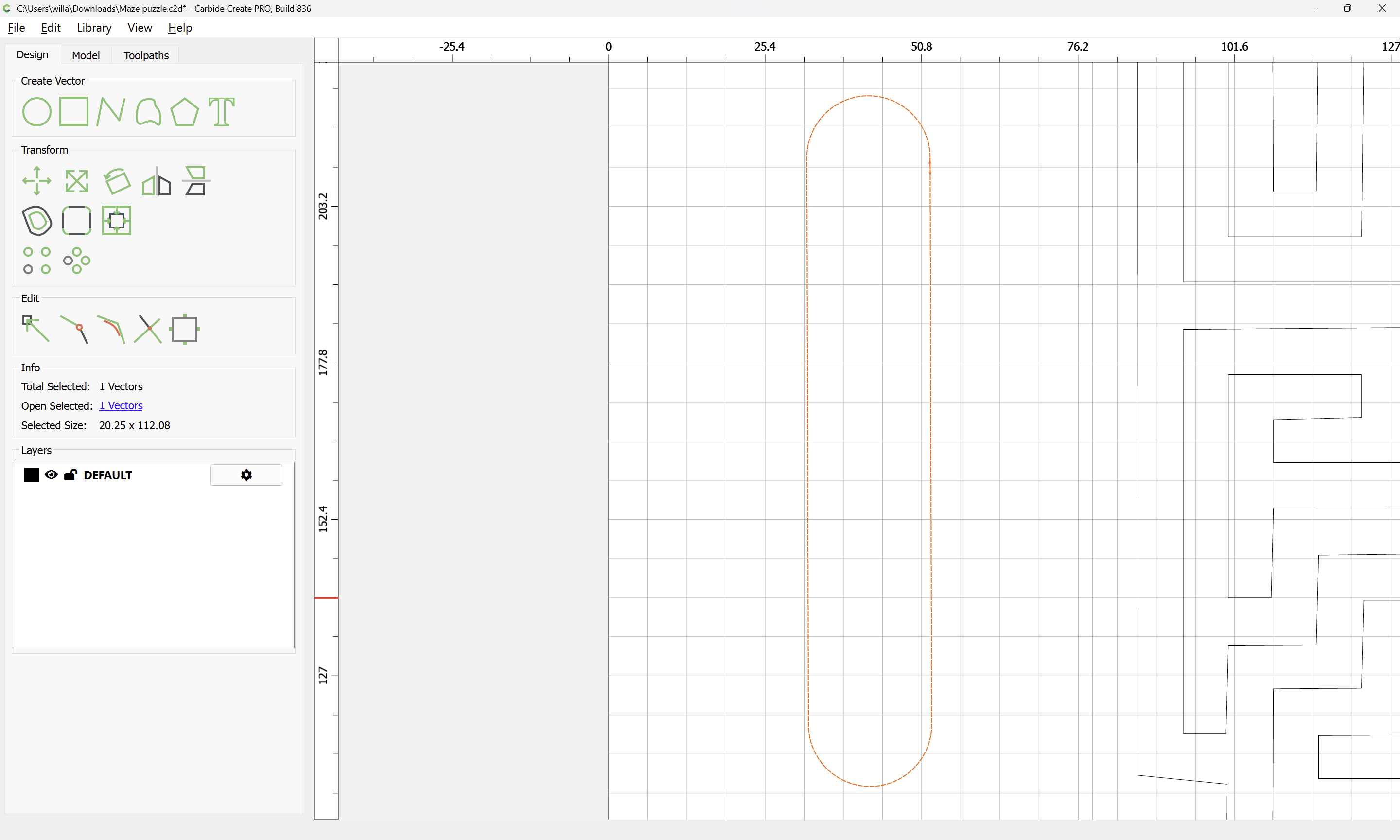Select the Polygon vector tool
The height and width of the screenshot is (840, 1400).
(x=184, y=111)
